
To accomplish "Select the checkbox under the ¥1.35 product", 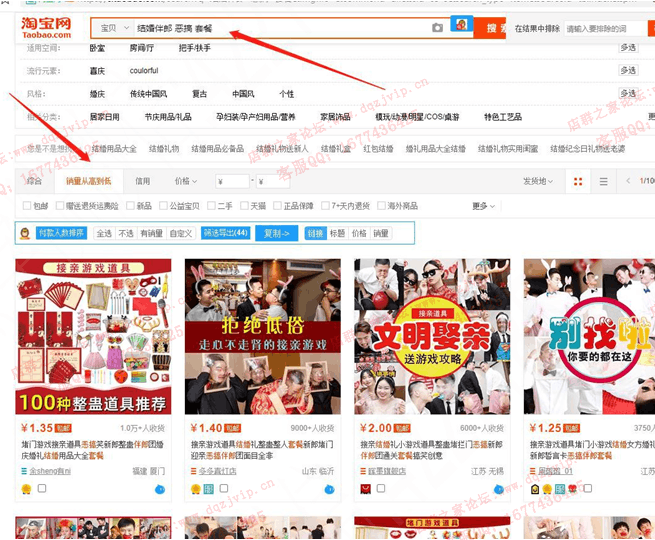I will tap(42, 488).
